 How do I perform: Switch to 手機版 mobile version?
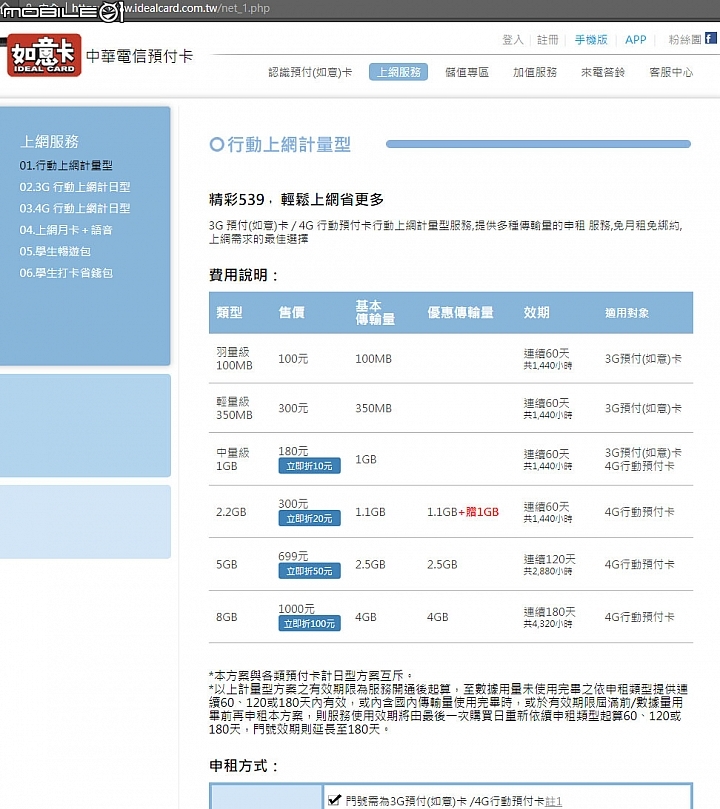(x=591, y=40)
